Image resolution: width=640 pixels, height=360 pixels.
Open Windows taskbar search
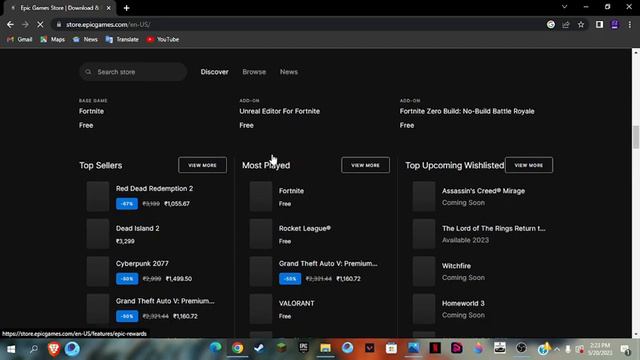(33, 349)
